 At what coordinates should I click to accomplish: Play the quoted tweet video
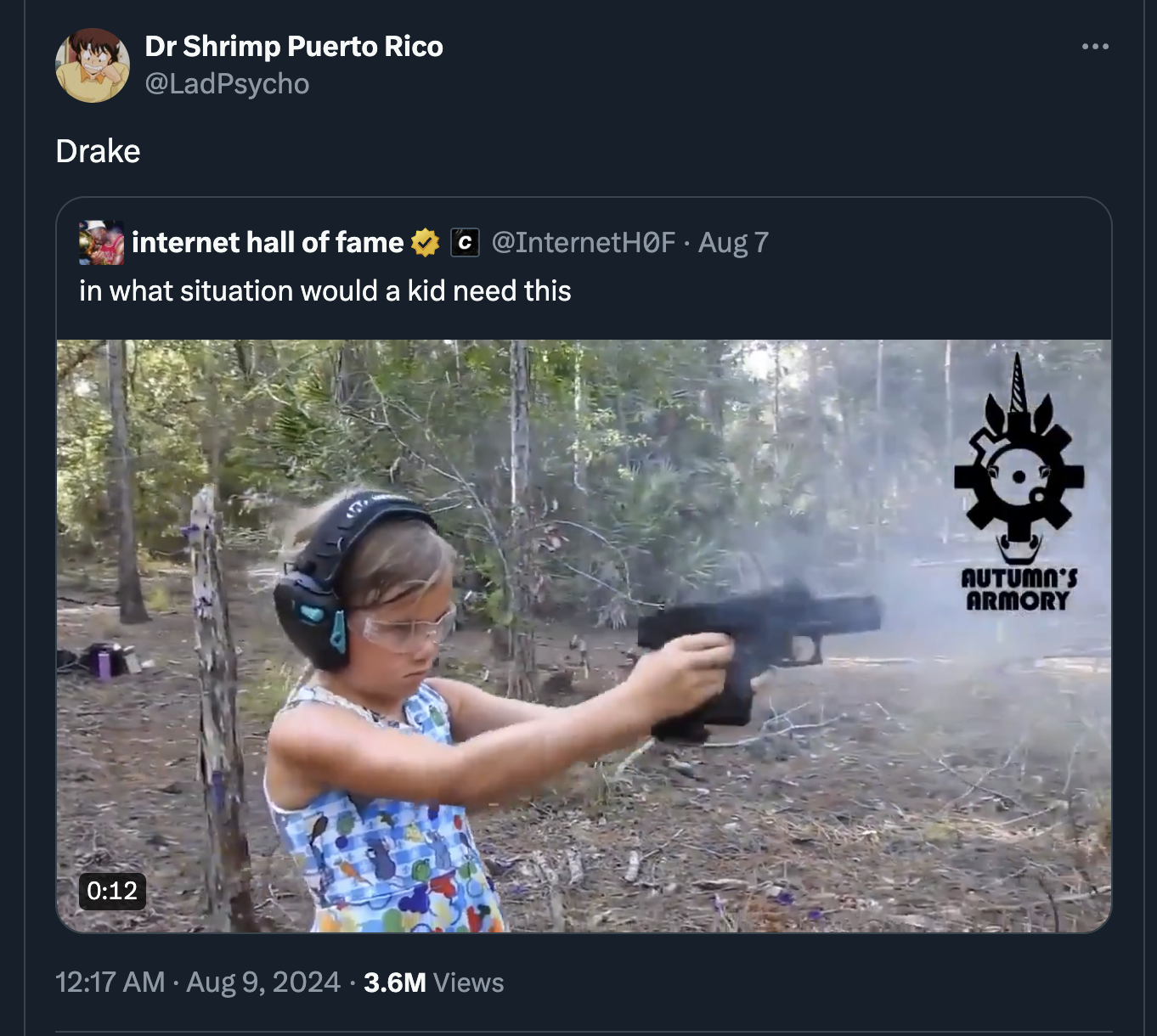coord(584,635)
